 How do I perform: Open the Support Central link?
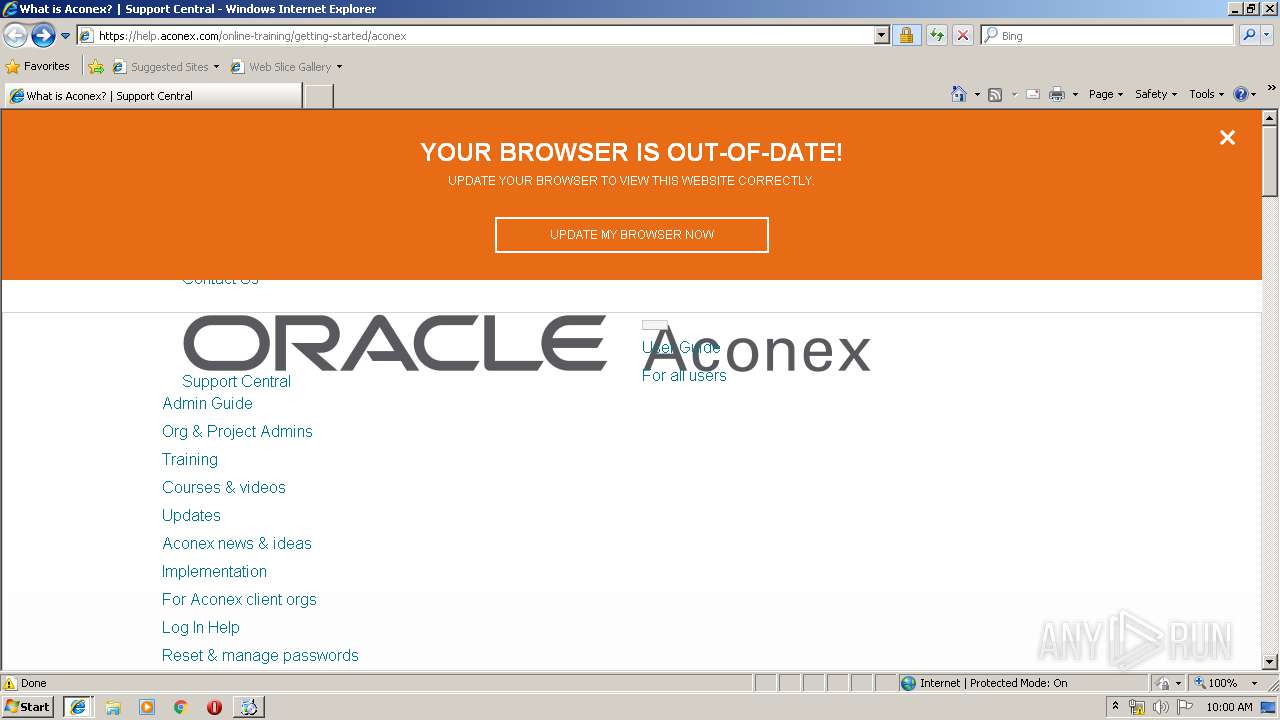(236, 381)
